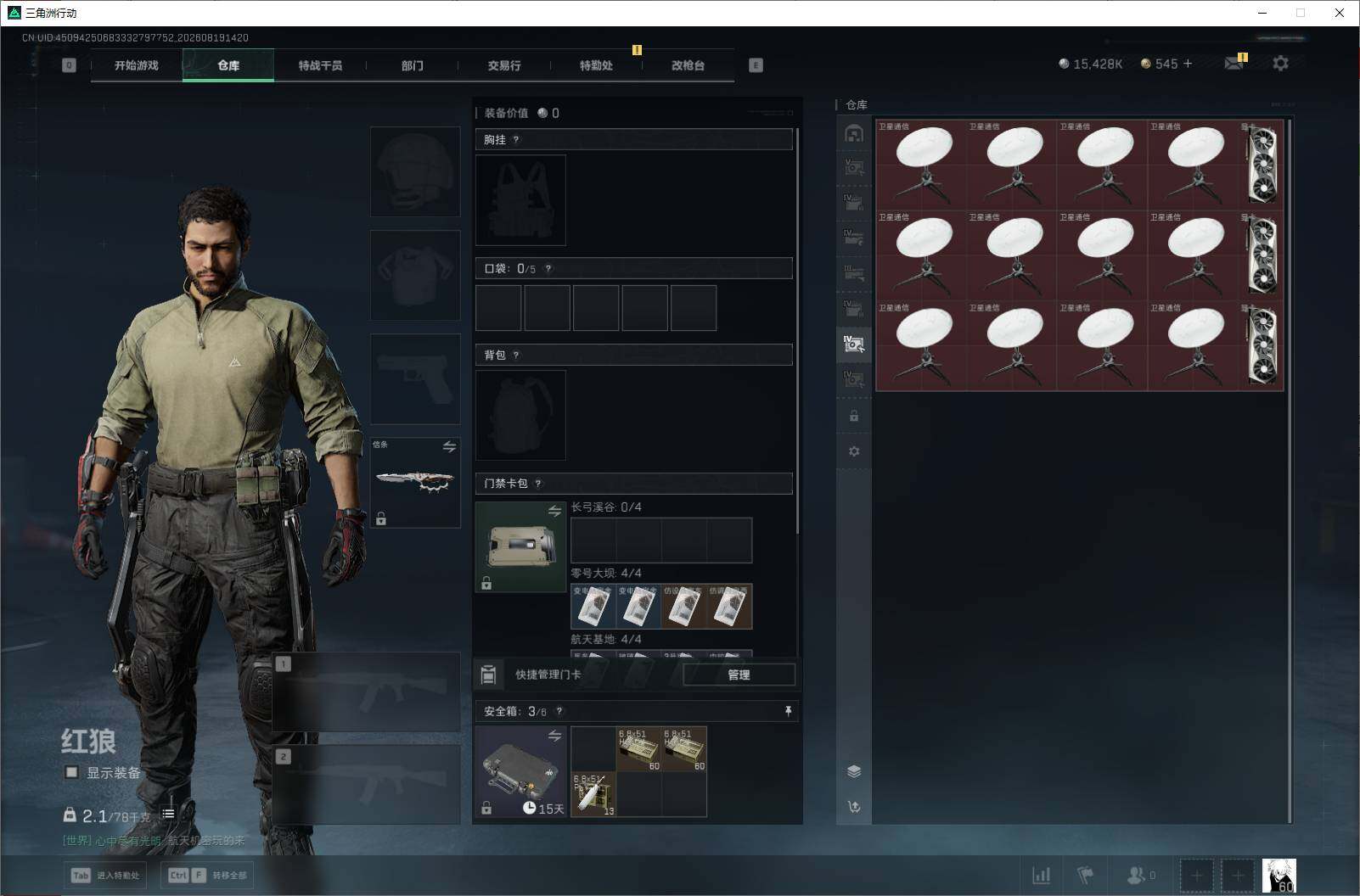1360x896 pixels.
Task: Click the locked slot icon in warehouse sidebar
Action: pyautogui.click(x=854, y=416)
